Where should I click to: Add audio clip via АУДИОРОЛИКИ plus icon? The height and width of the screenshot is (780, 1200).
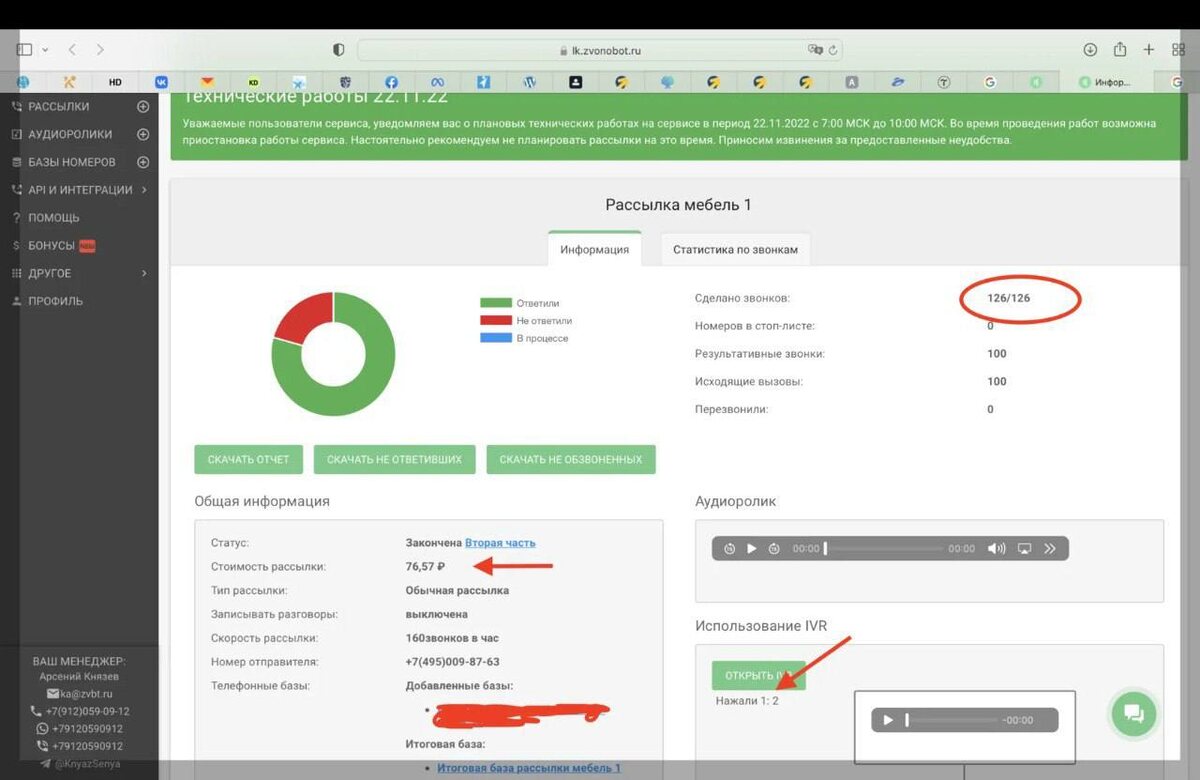pyautogui.click(x=143, y=134)
